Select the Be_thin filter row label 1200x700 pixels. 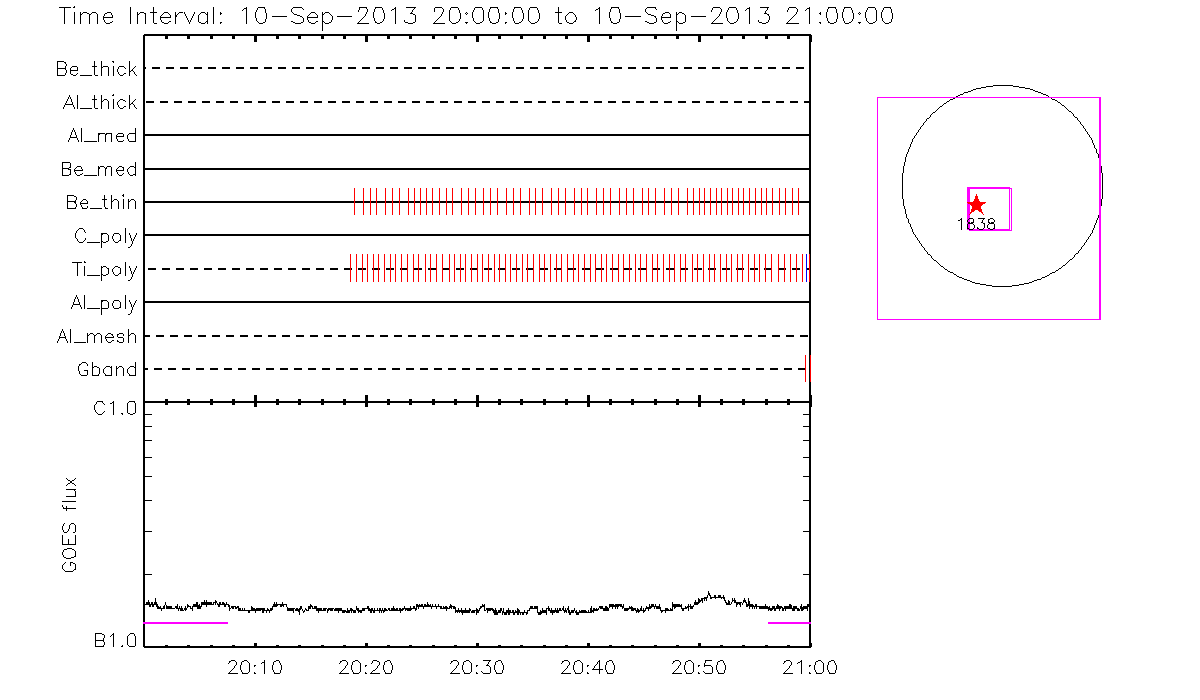pyautogui.click(x=101, y=203)
